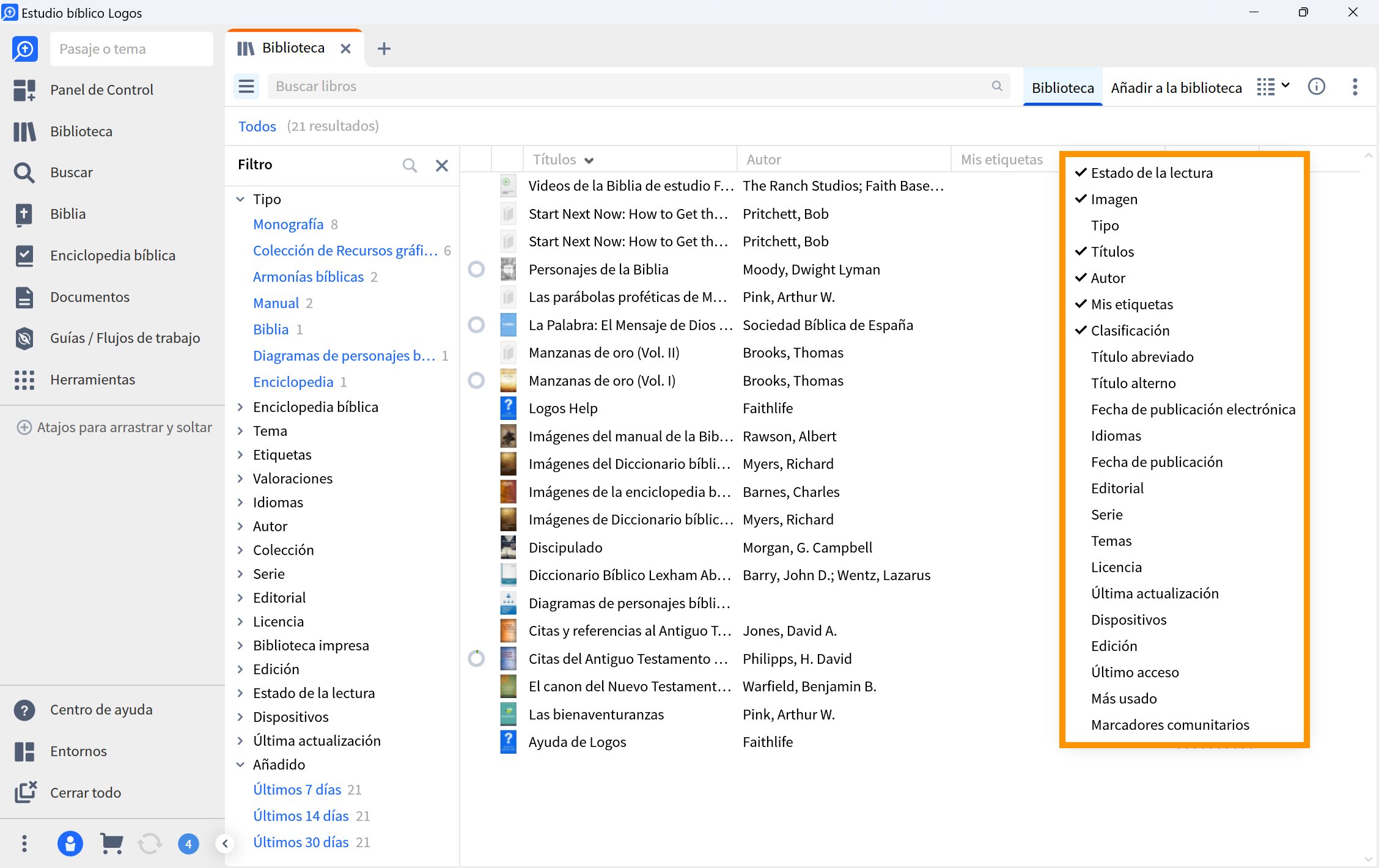This screenshot has width=1379, height=868.
Task: Close the Filtro panel
Action: coord(442,165)
